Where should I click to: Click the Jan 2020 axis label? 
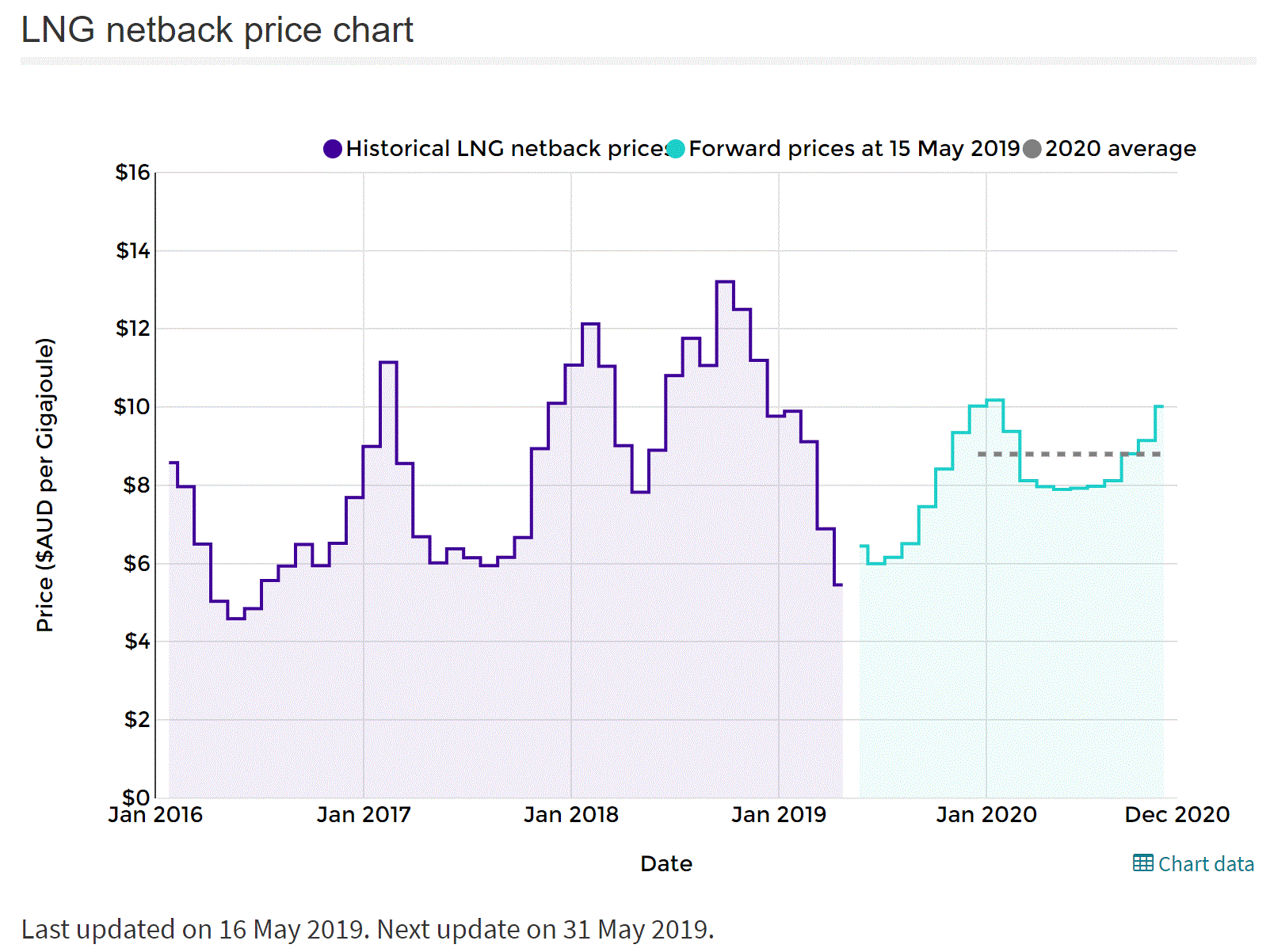[x=986, y=814]
